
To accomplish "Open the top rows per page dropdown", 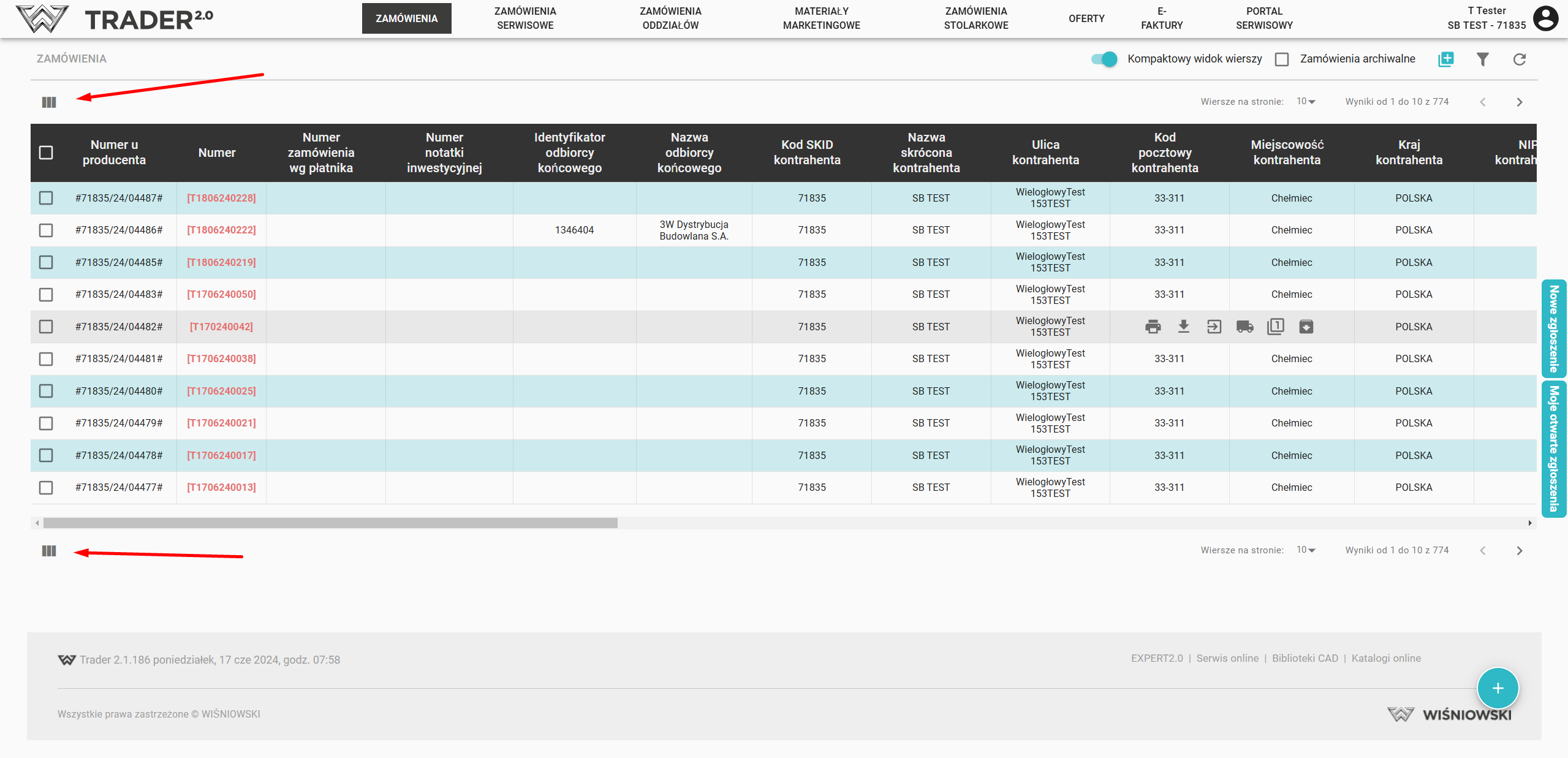I will pos(1306,102).
